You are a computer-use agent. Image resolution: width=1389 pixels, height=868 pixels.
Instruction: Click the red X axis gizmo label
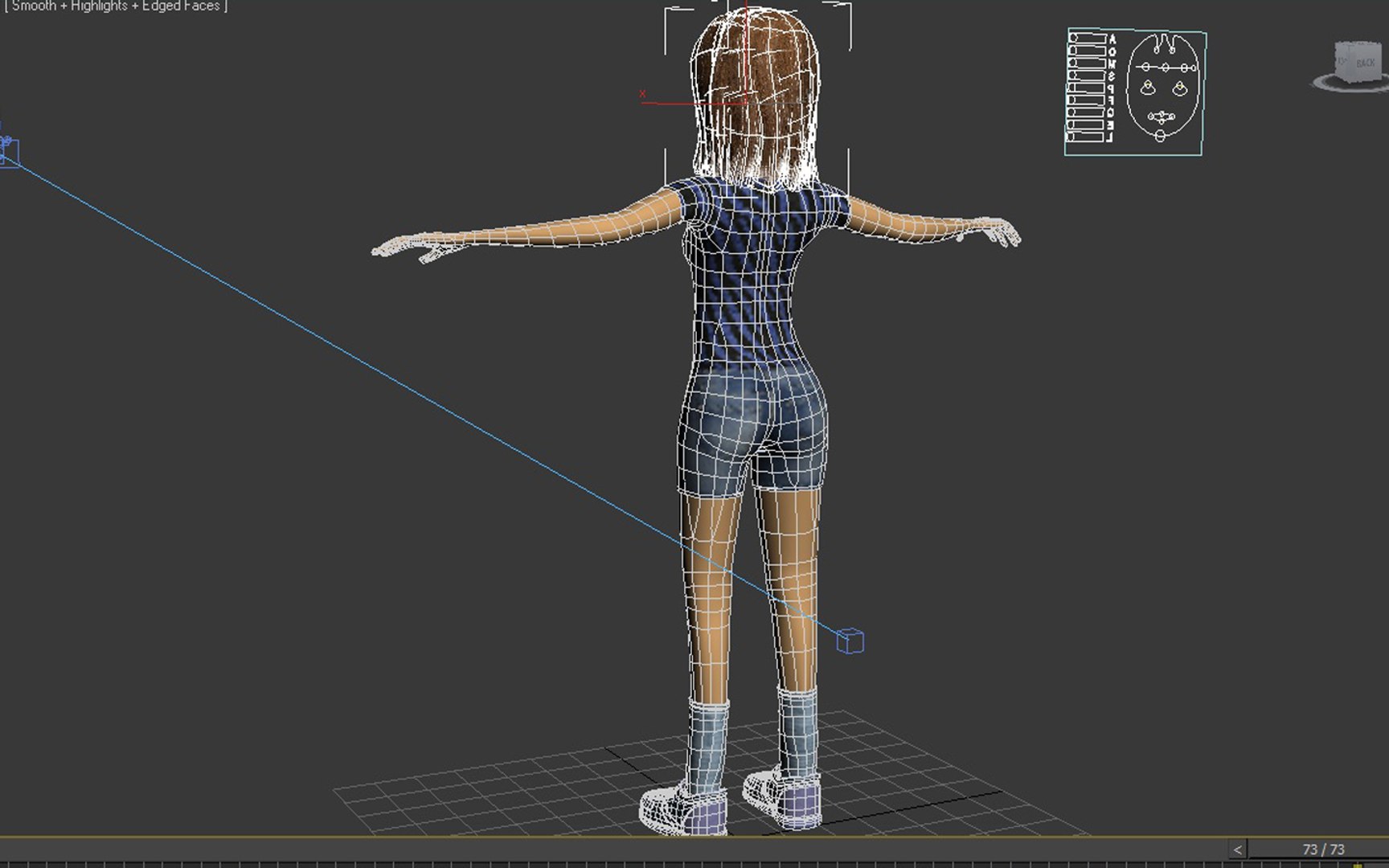tap(642, 94)
